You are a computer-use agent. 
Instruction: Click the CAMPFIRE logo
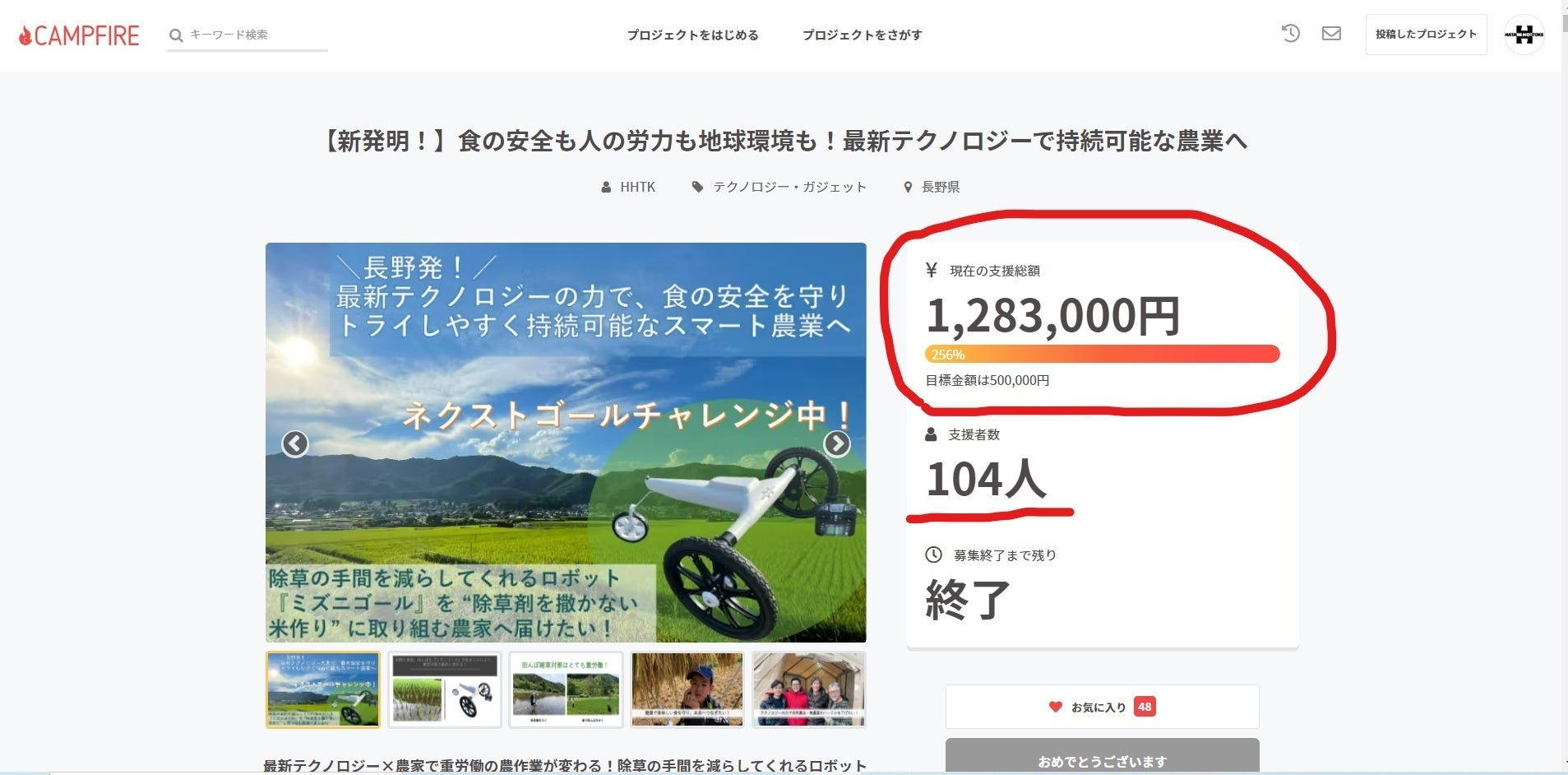coord(79,35)
